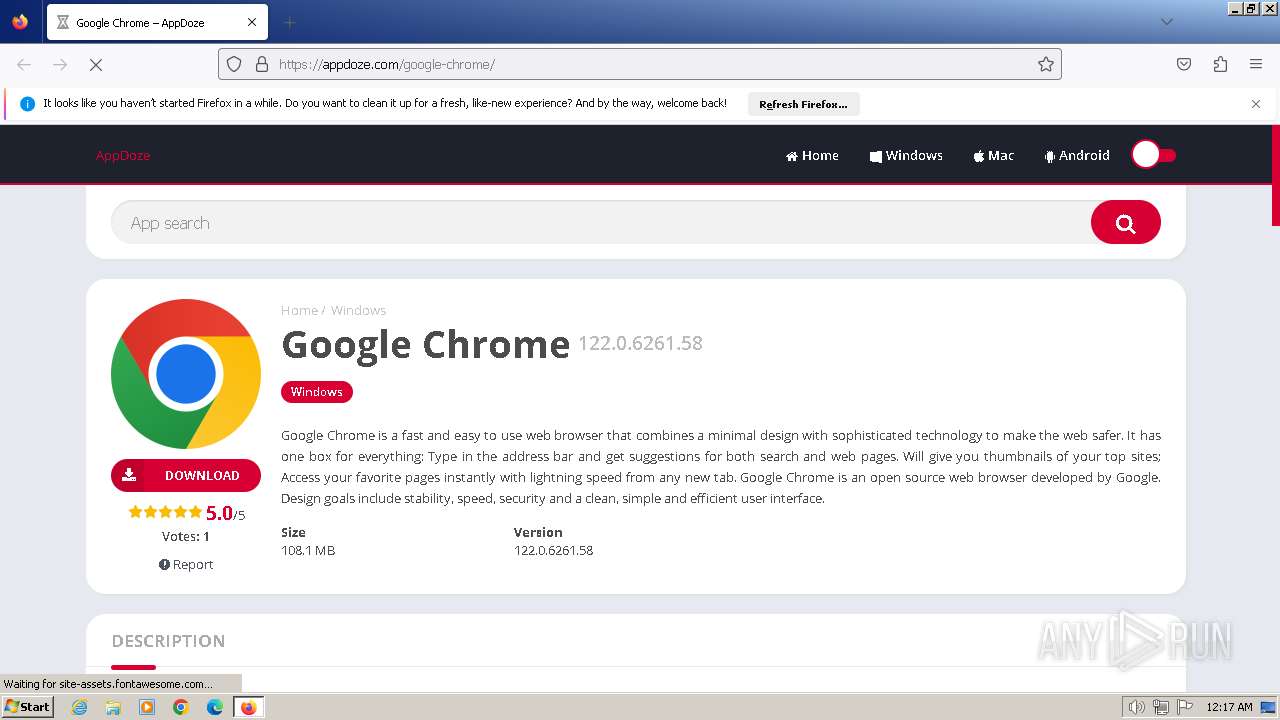Open Windows Media Player taskbar icon

(x=147, y=707)
